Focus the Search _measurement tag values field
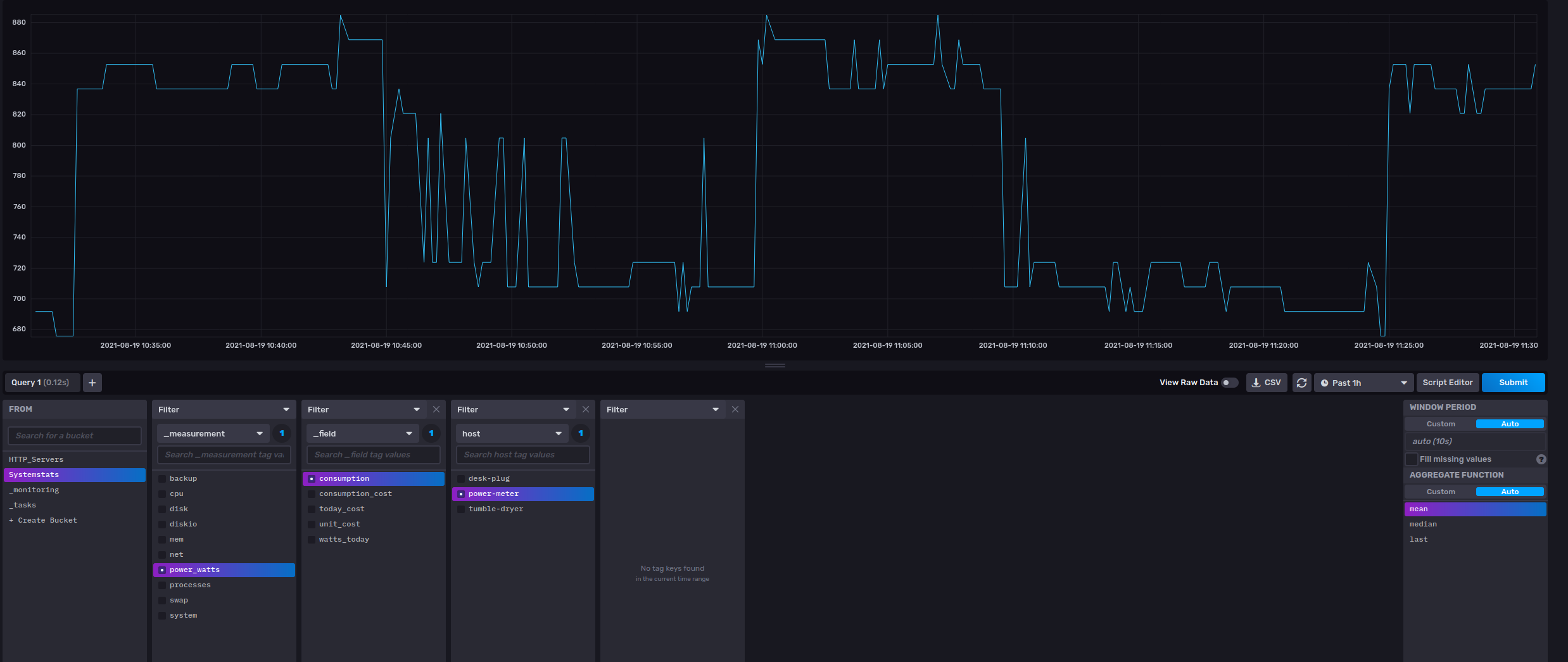The width and height of the screenshot is (1568, 662). pos(224,455)
